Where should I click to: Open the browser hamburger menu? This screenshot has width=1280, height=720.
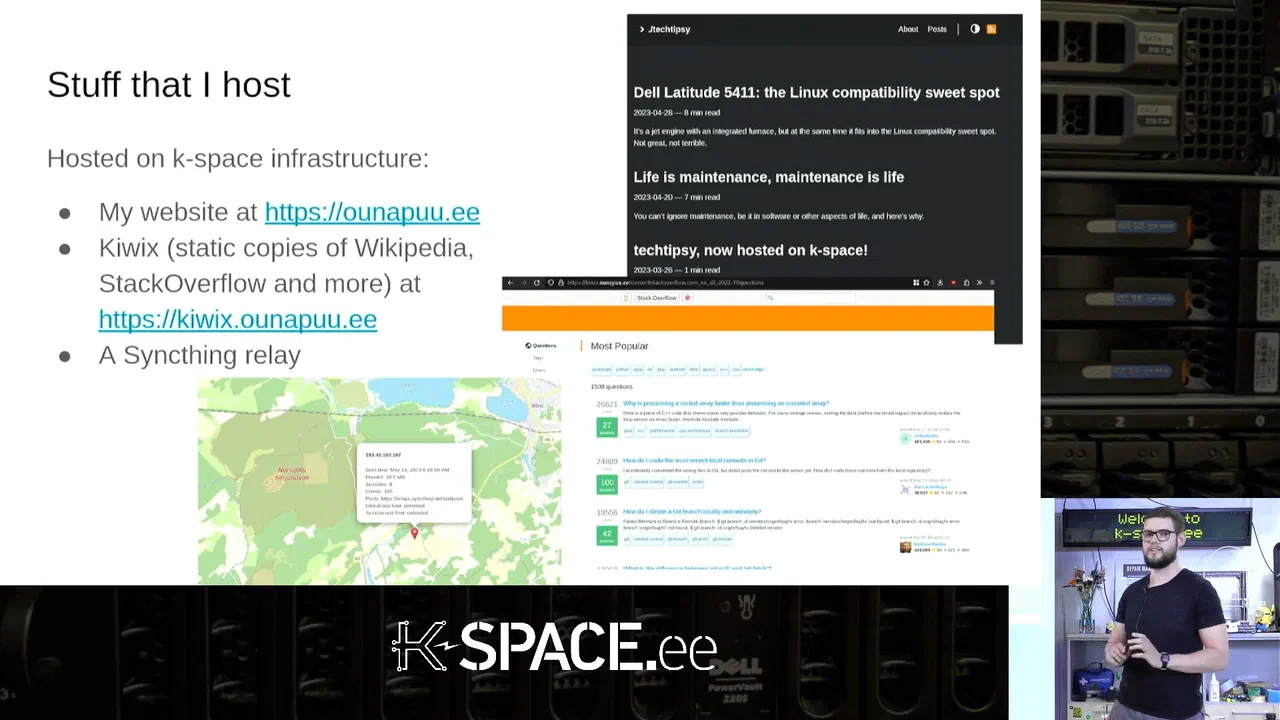point(991,283)
